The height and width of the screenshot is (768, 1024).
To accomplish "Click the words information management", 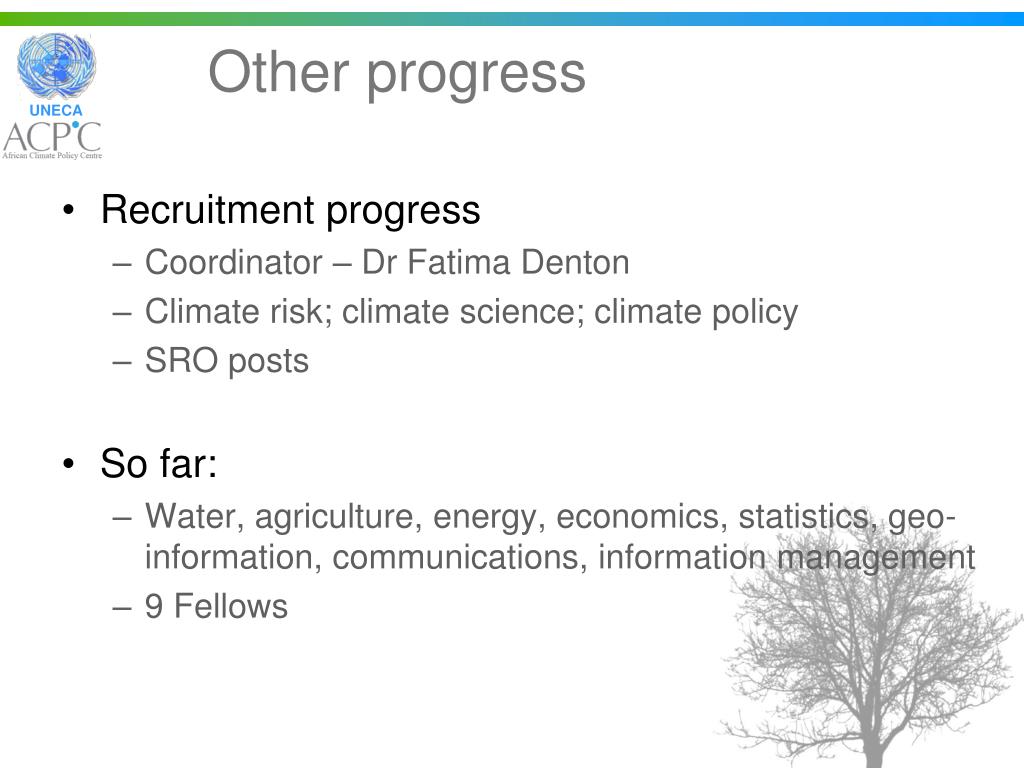I will coord(786,558).
